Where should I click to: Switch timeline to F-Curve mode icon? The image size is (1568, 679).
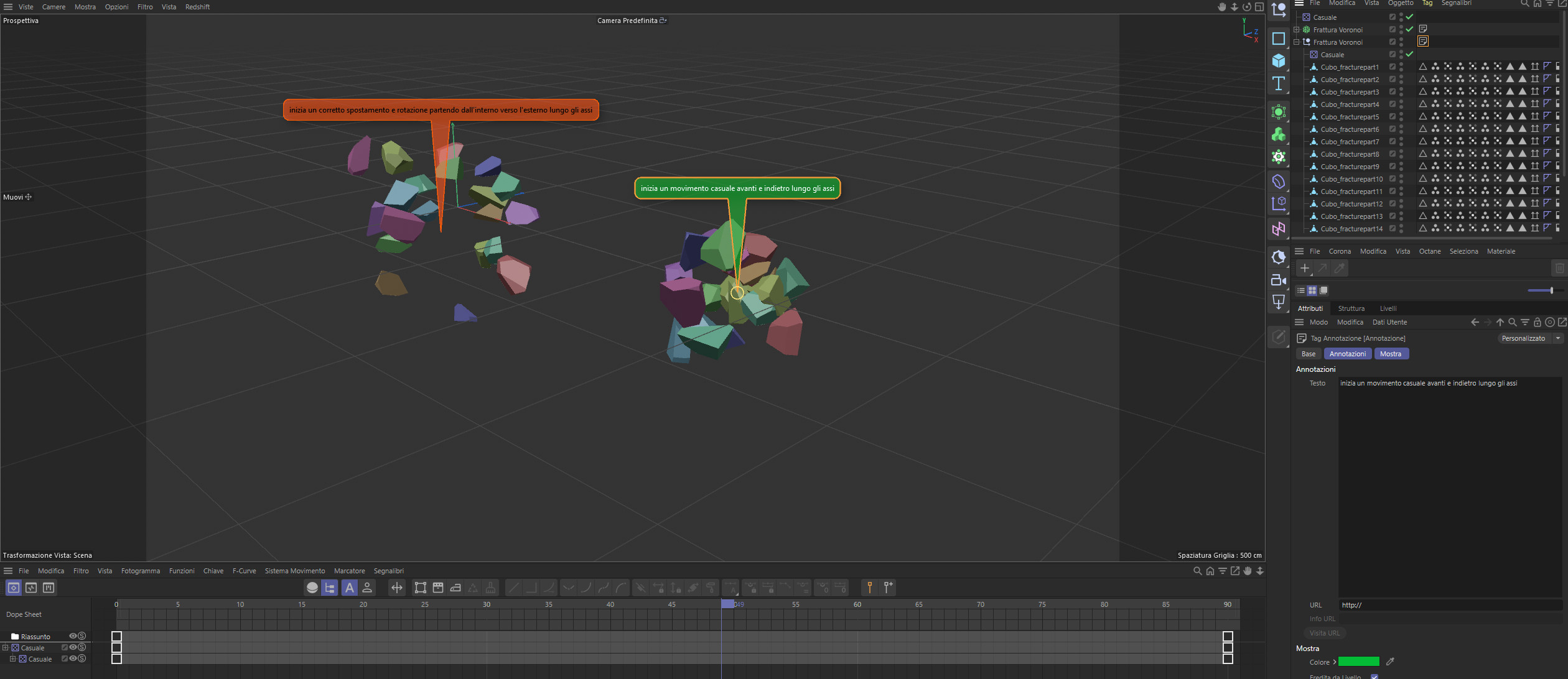[x=31, y=588]
